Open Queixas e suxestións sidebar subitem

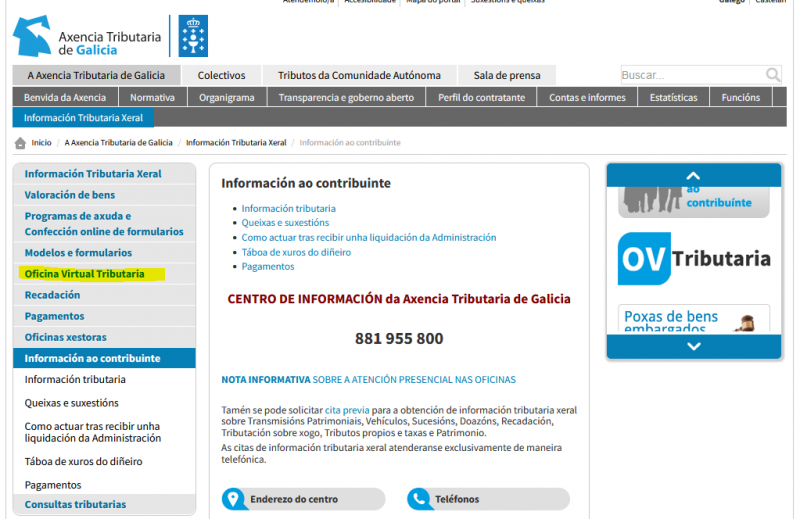[71, 403]
